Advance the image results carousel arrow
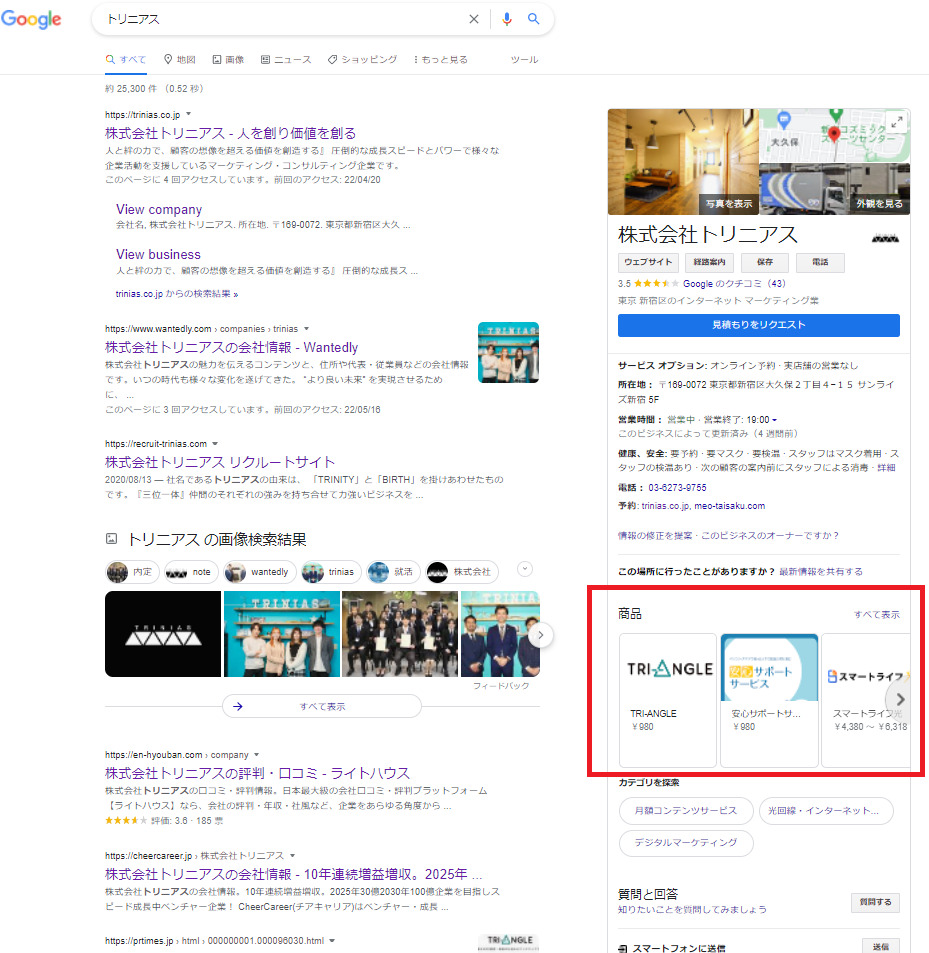 point(540,635)
